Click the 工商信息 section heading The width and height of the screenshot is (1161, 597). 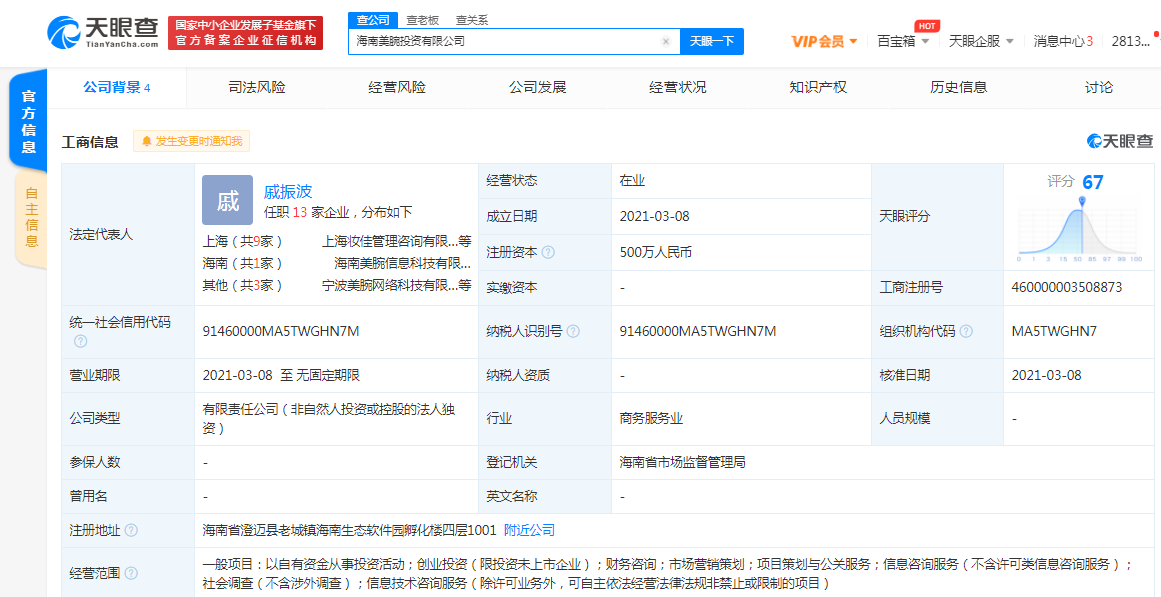(x=90, y=141)
